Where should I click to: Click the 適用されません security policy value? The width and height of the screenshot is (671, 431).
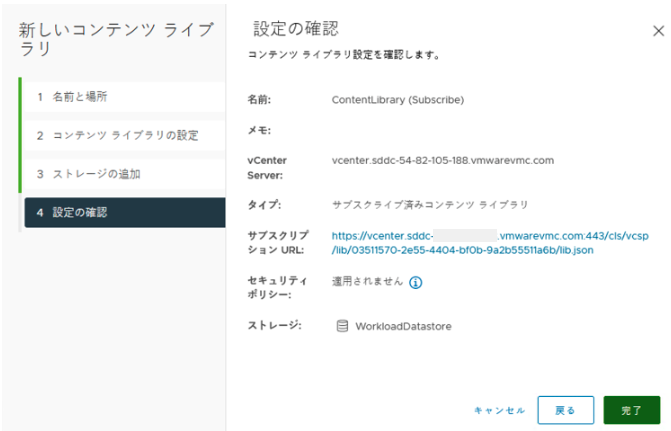367,281
